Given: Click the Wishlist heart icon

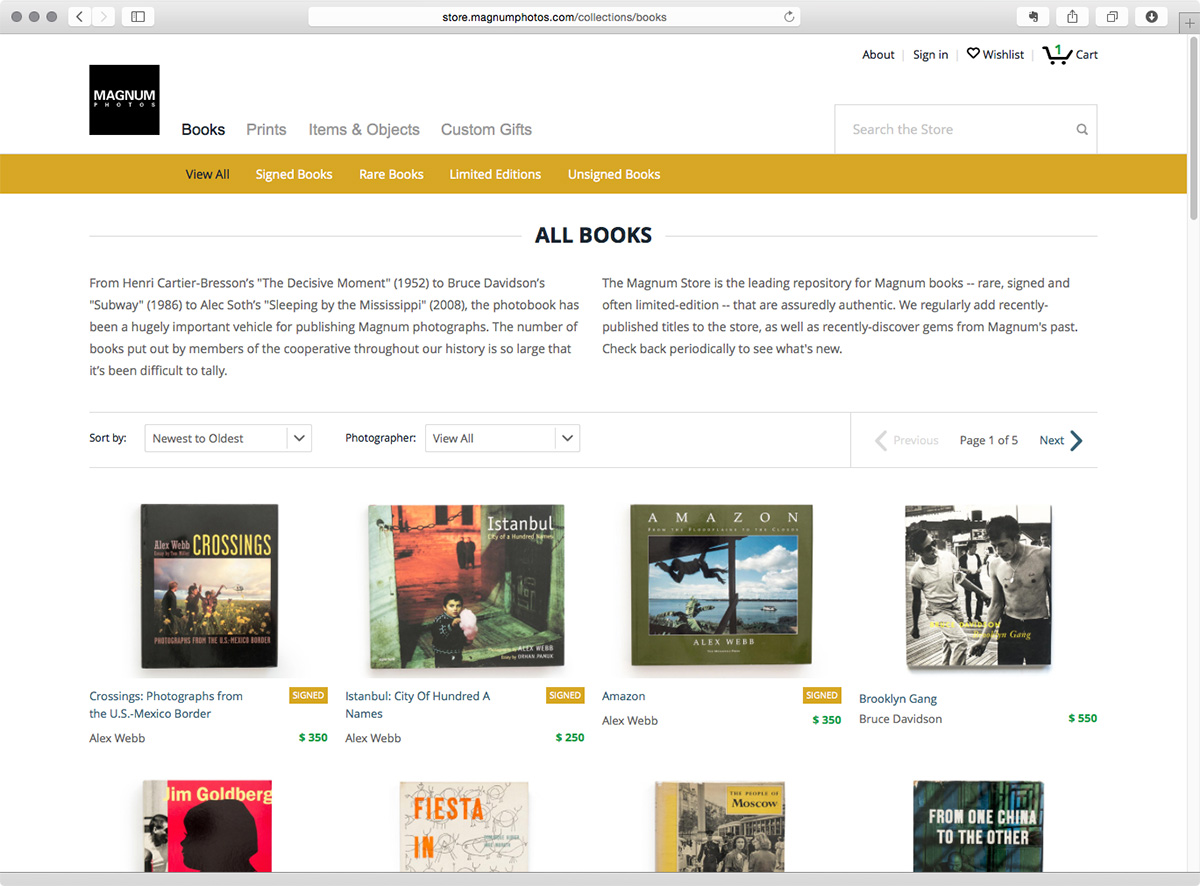Looking at the screenshot, I should [973, 54].
